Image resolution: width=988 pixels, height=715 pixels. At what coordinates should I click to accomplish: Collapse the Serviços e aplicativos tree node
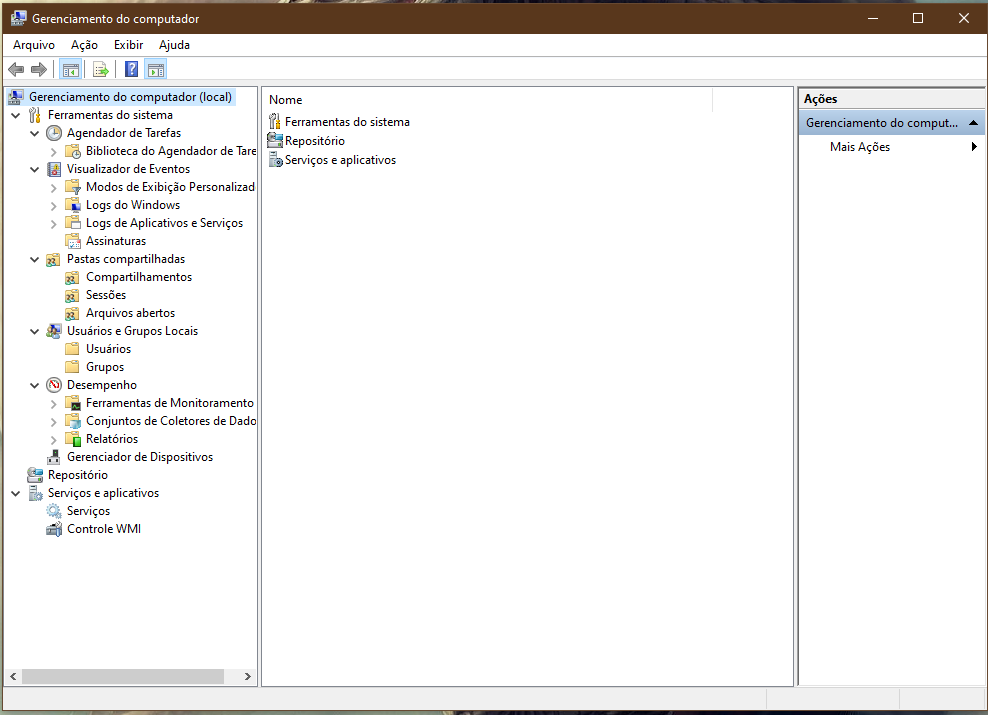click(16, 494)
